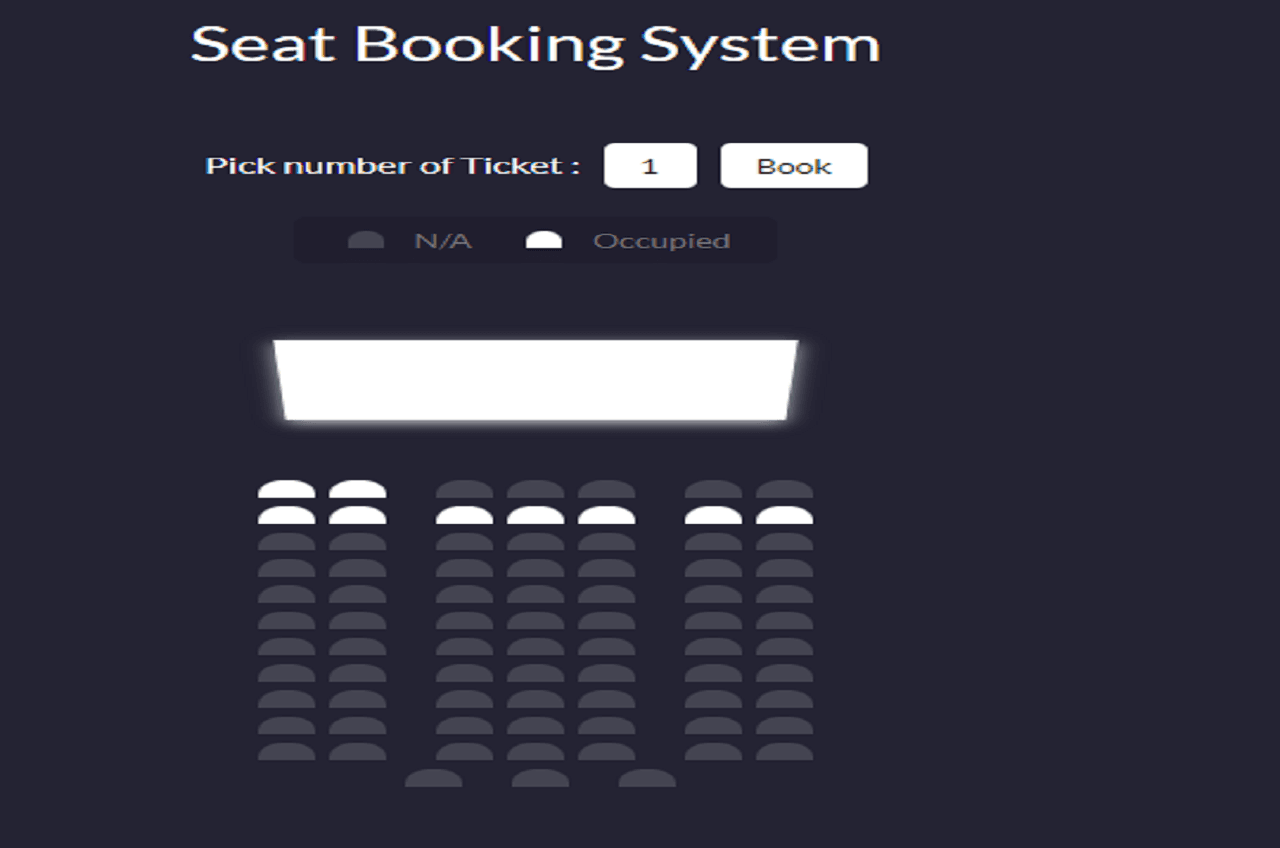Viewport: 1280px width, 848px height.
Task: Click the gray N/A seat in the legend
Action: click(x=364, y=239)
